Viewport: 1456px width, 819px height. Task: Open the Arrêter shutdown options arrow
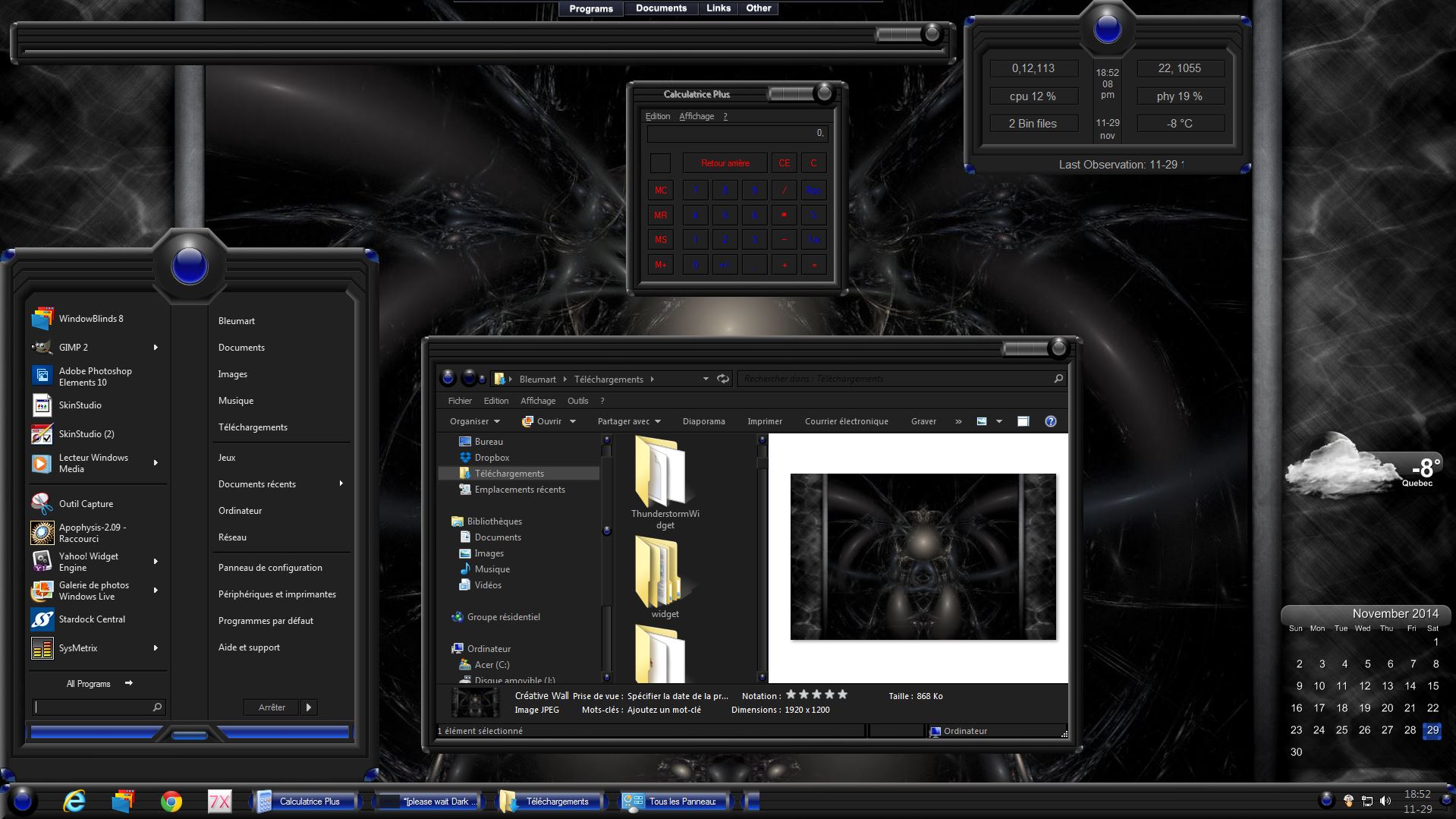(x=308, y=707)
